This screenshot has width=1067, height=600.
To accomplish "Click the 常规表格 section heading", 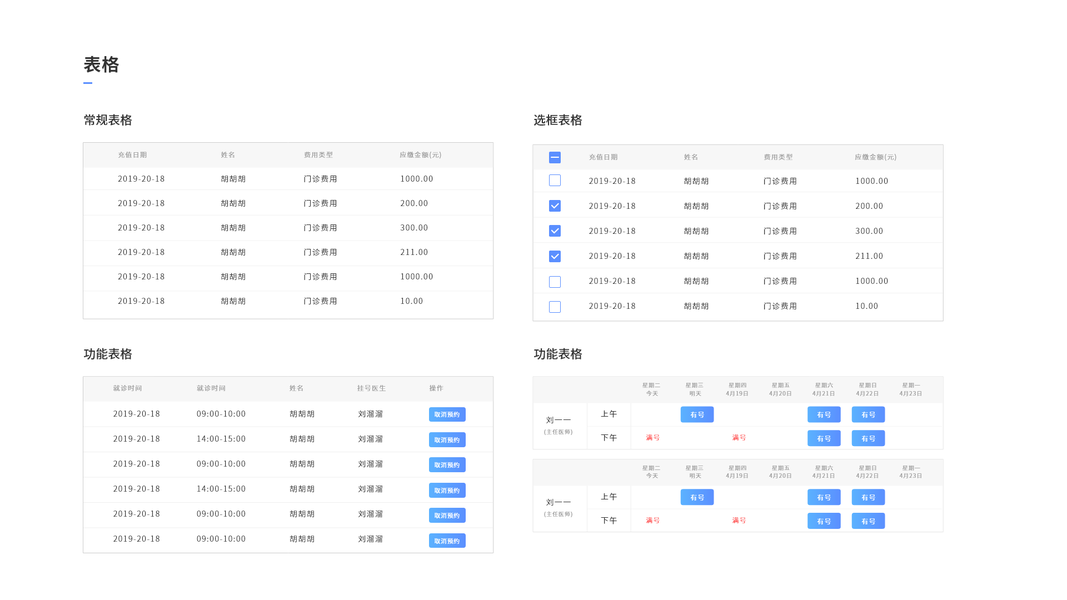I will (108, 120).
